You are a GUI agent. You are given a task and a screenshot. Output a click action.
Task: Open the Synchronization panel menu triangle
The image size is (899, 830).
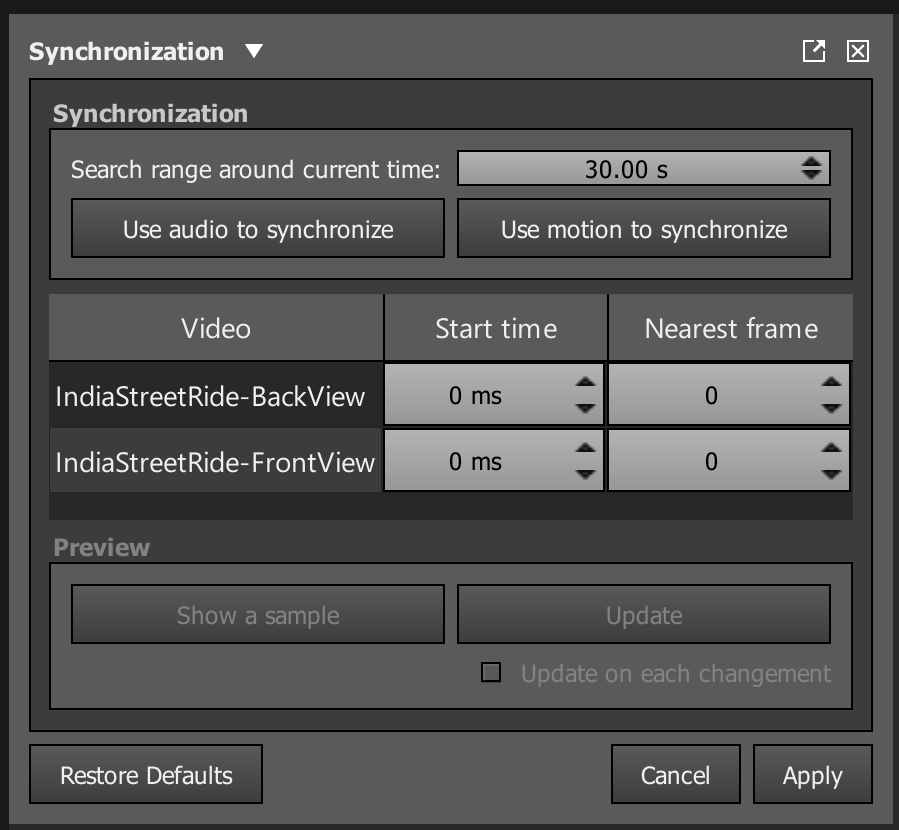254,51
